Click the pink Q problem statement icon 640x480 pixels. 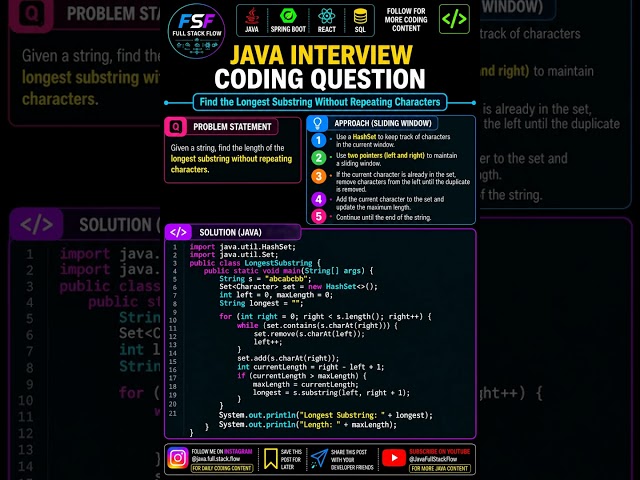[176, 127]
